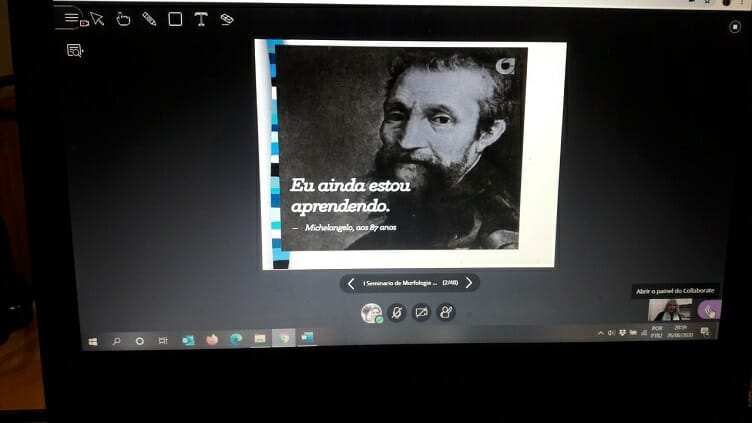Viewport: 752px width, 423px height.
Task: Select the Eraser clear tool
Action: point(227,19)
